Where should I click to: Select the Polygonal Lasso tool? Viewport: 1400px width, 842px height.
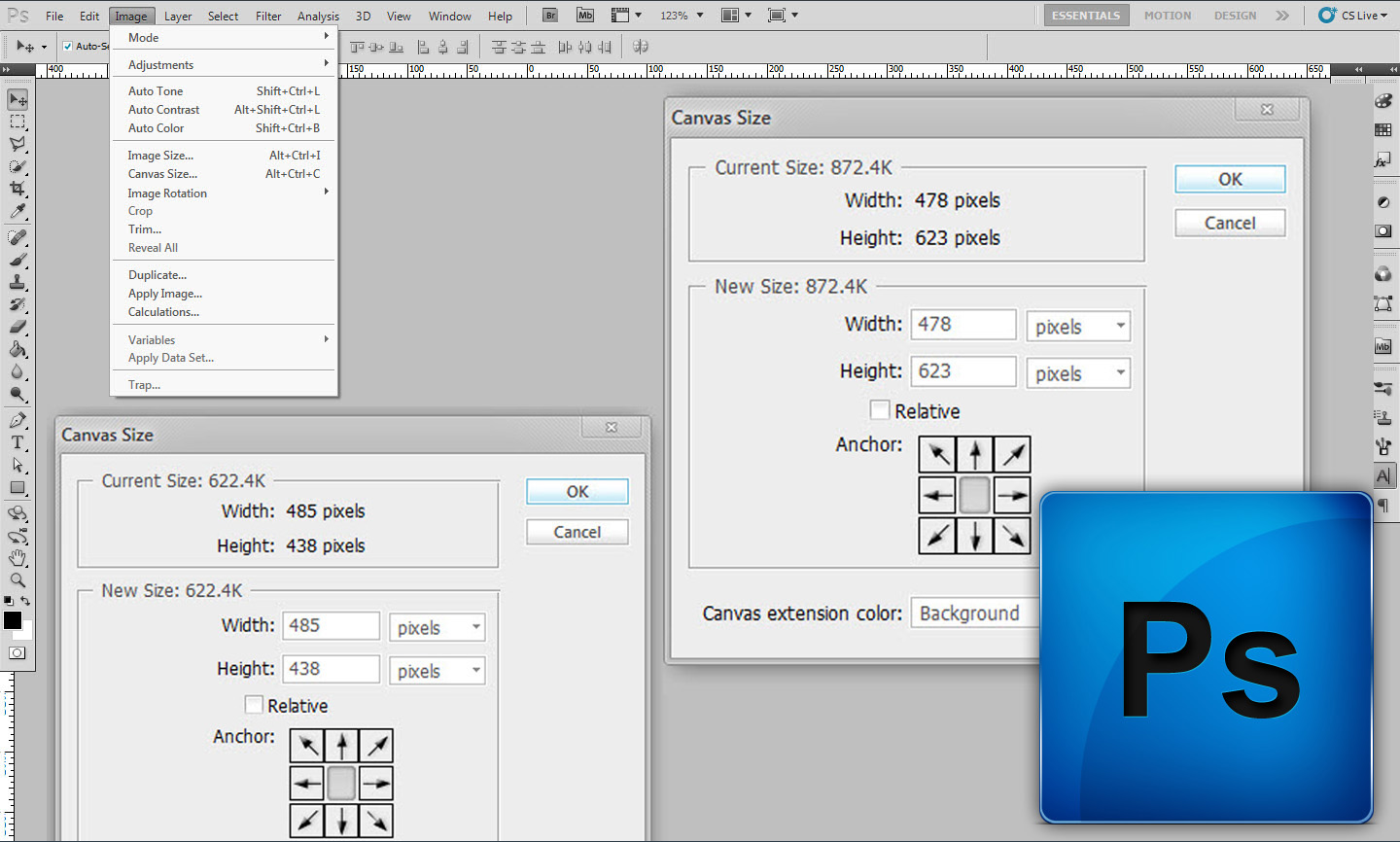tap(17, 144)
